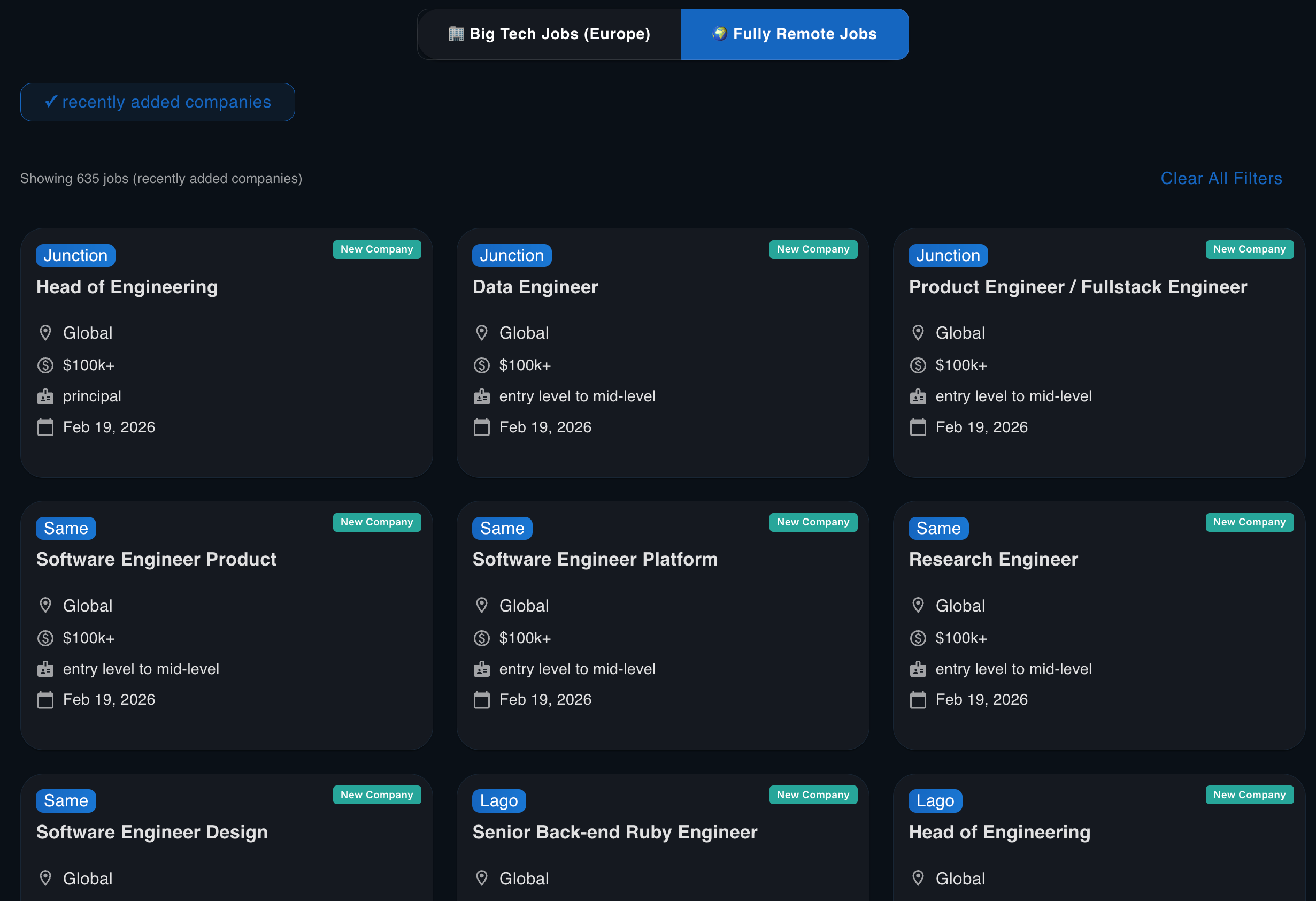Click New Company badge on Software Engineer Design card
1316x901 pixels.
376,795
